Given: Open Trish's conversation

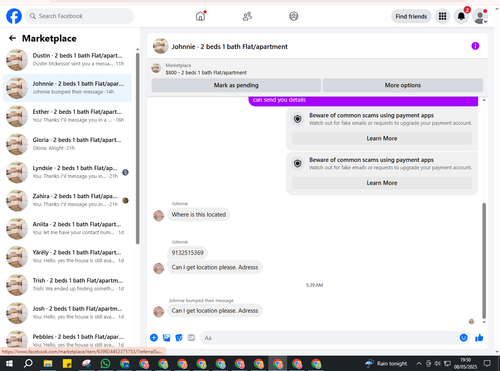Looking at the screenshot, I should (x=67, y=284).
